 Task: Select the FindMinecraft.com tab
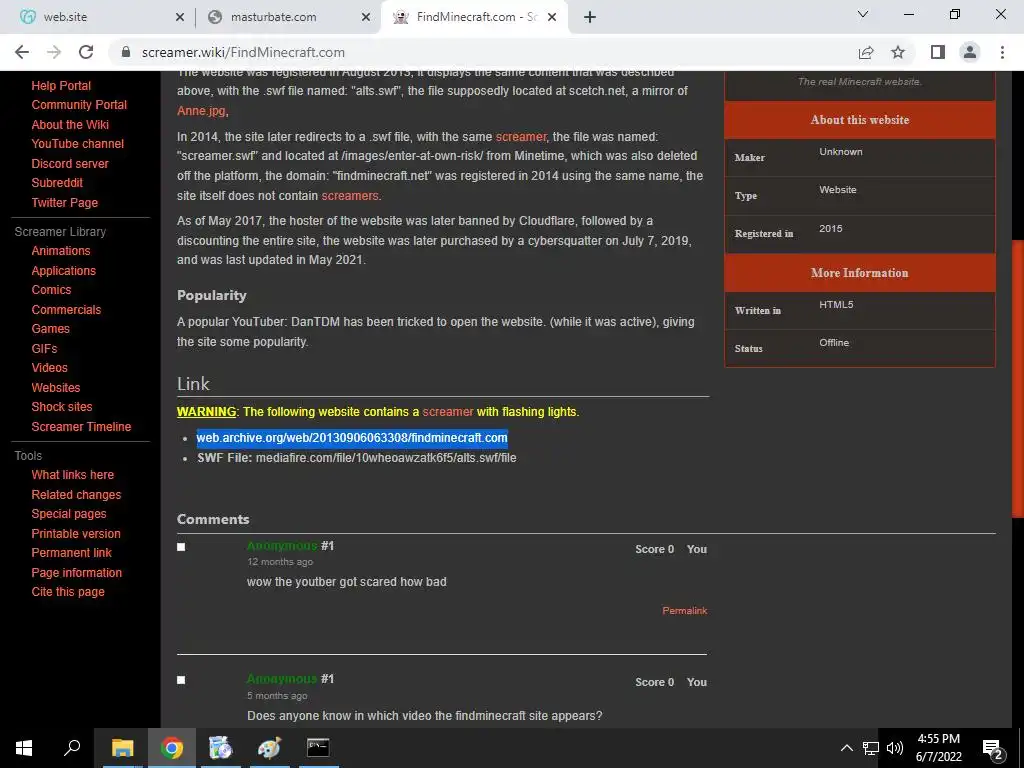coord(473,18)
